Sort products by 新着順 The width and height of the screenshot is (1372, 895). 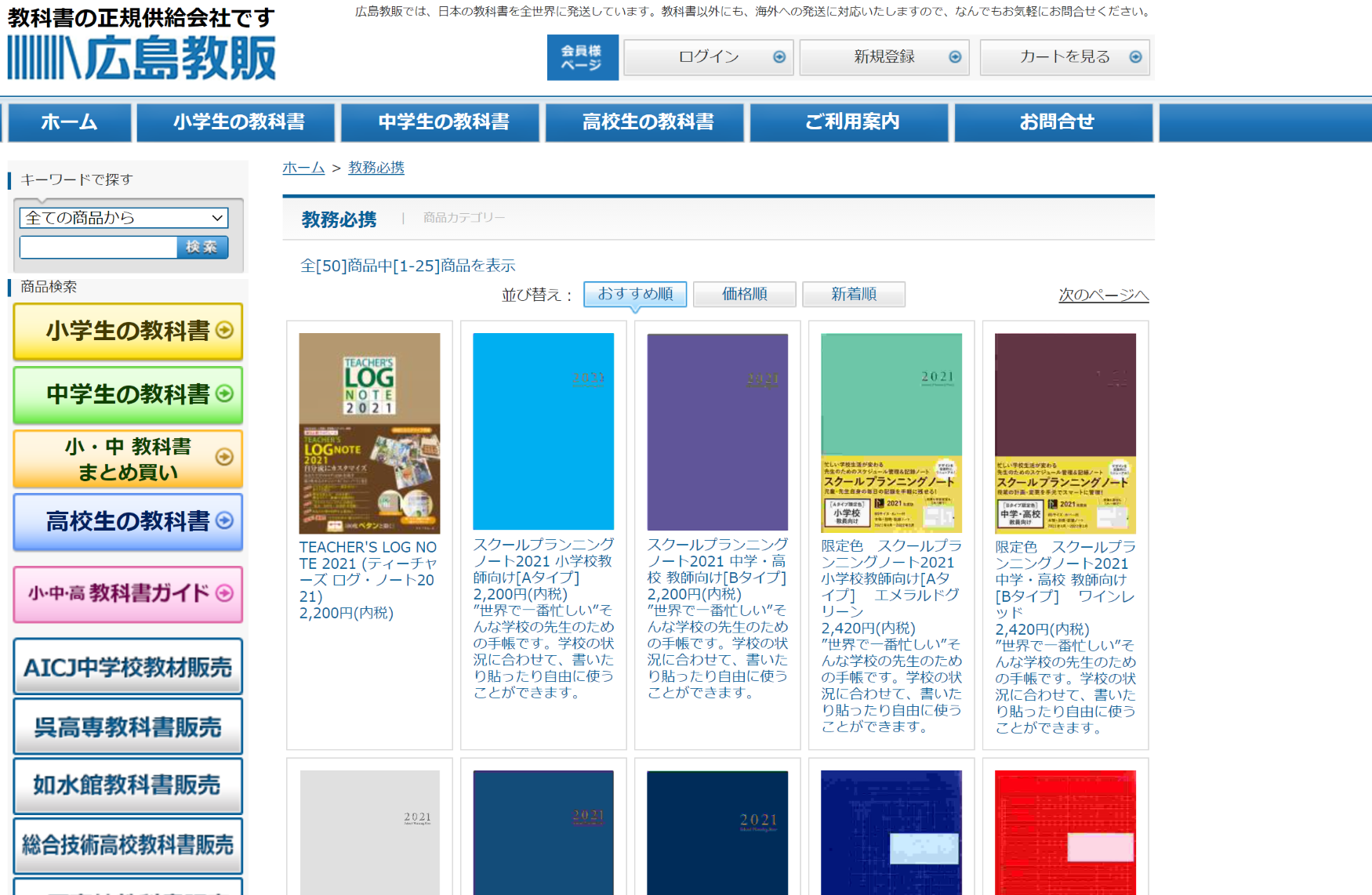click(854, 294)
